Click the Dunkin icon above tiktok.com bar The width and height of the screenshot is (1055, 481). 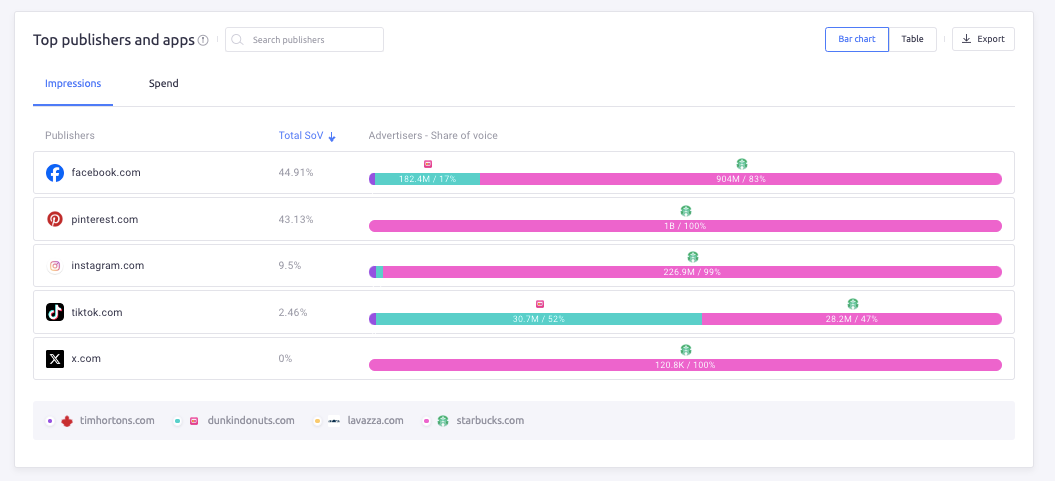539,304
